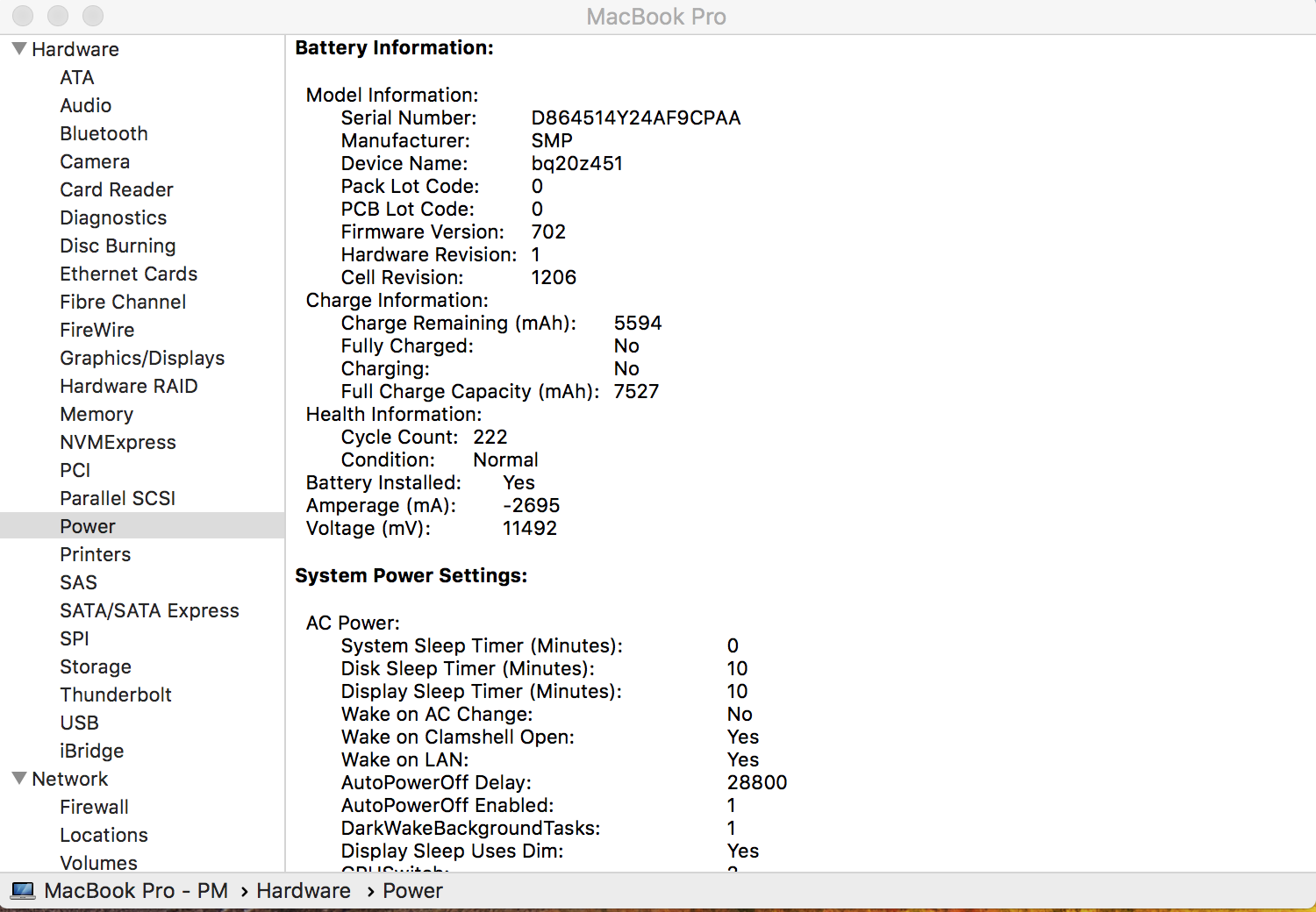1316x912 pixels.
Task: Click the MacBook Pro window title
Action: 656,17
